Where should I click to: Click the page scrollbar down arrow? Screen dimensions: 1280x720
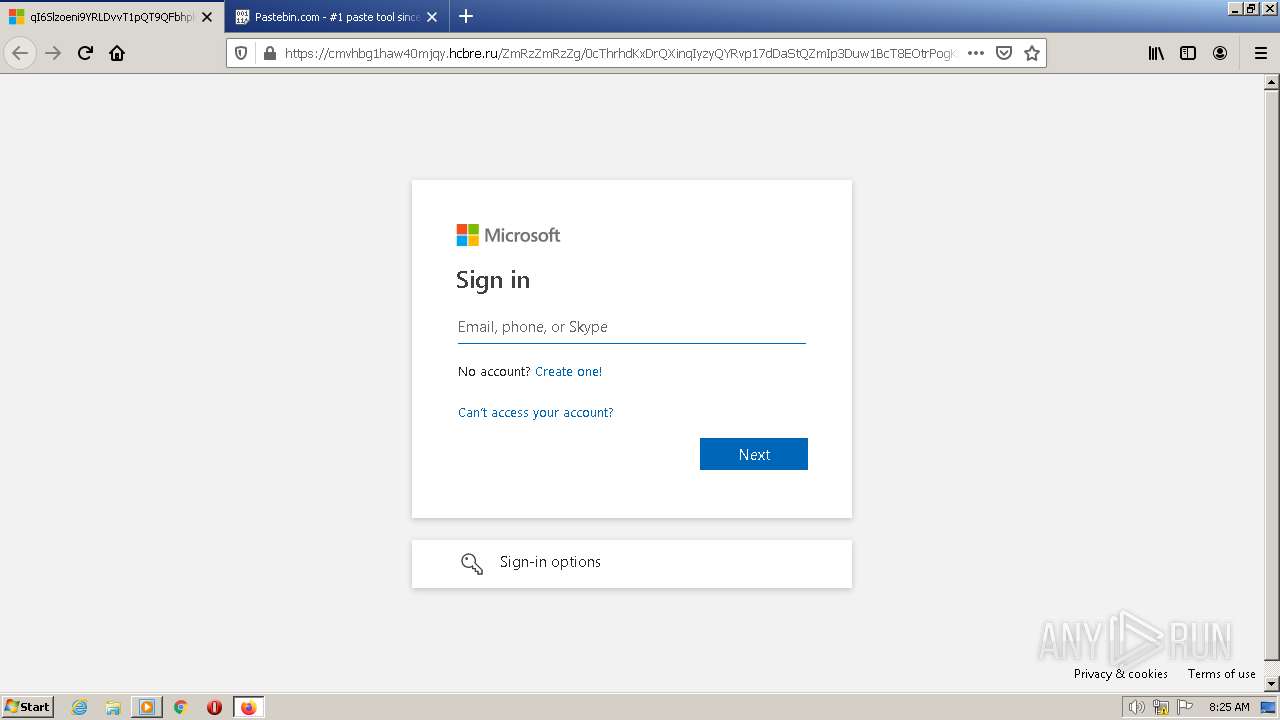1272,684
